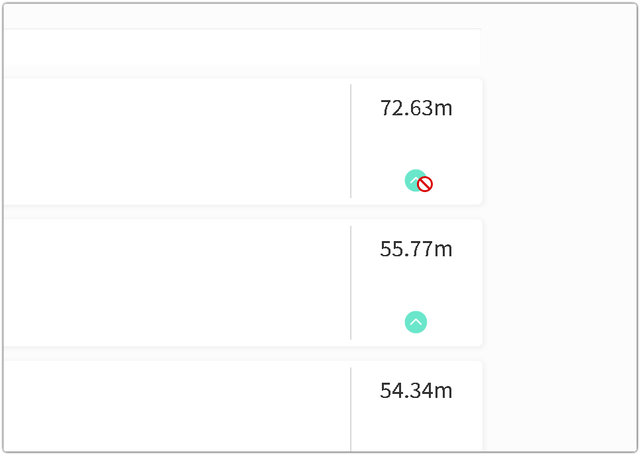Click the vertical divider in the 55.77m card
Image resolution: width=640 pixels, height=455 pixels.
click(x=351, y=283)
